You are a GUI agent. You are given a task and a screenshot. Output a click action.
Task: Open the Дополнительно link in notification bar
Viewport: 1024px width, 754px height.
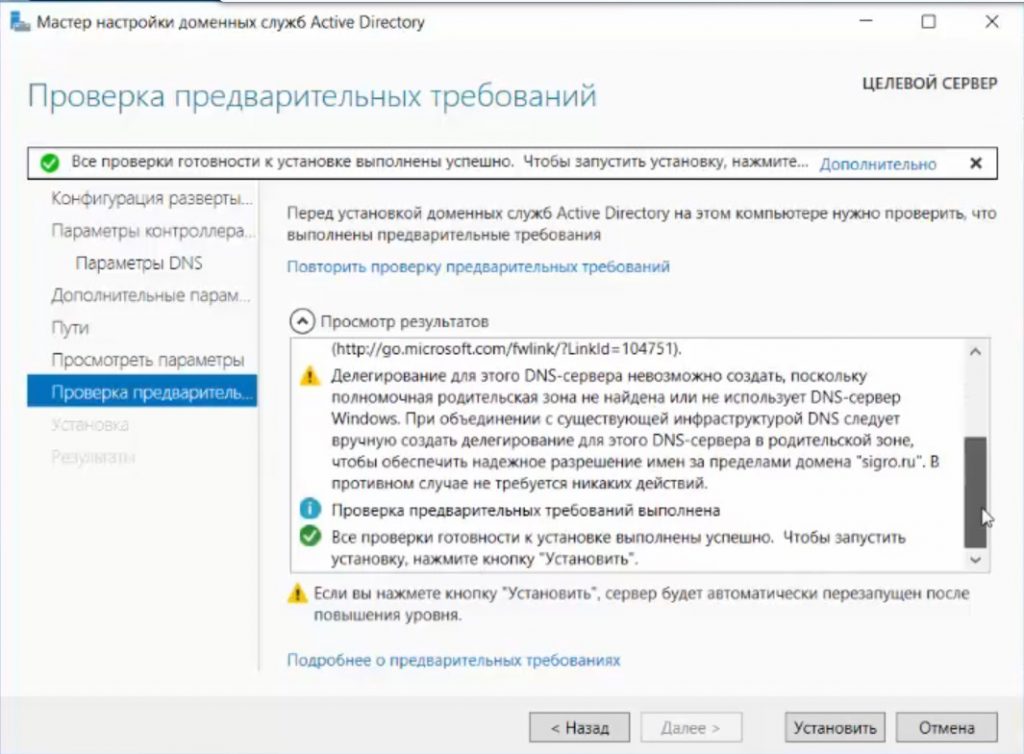pos(877,164)
